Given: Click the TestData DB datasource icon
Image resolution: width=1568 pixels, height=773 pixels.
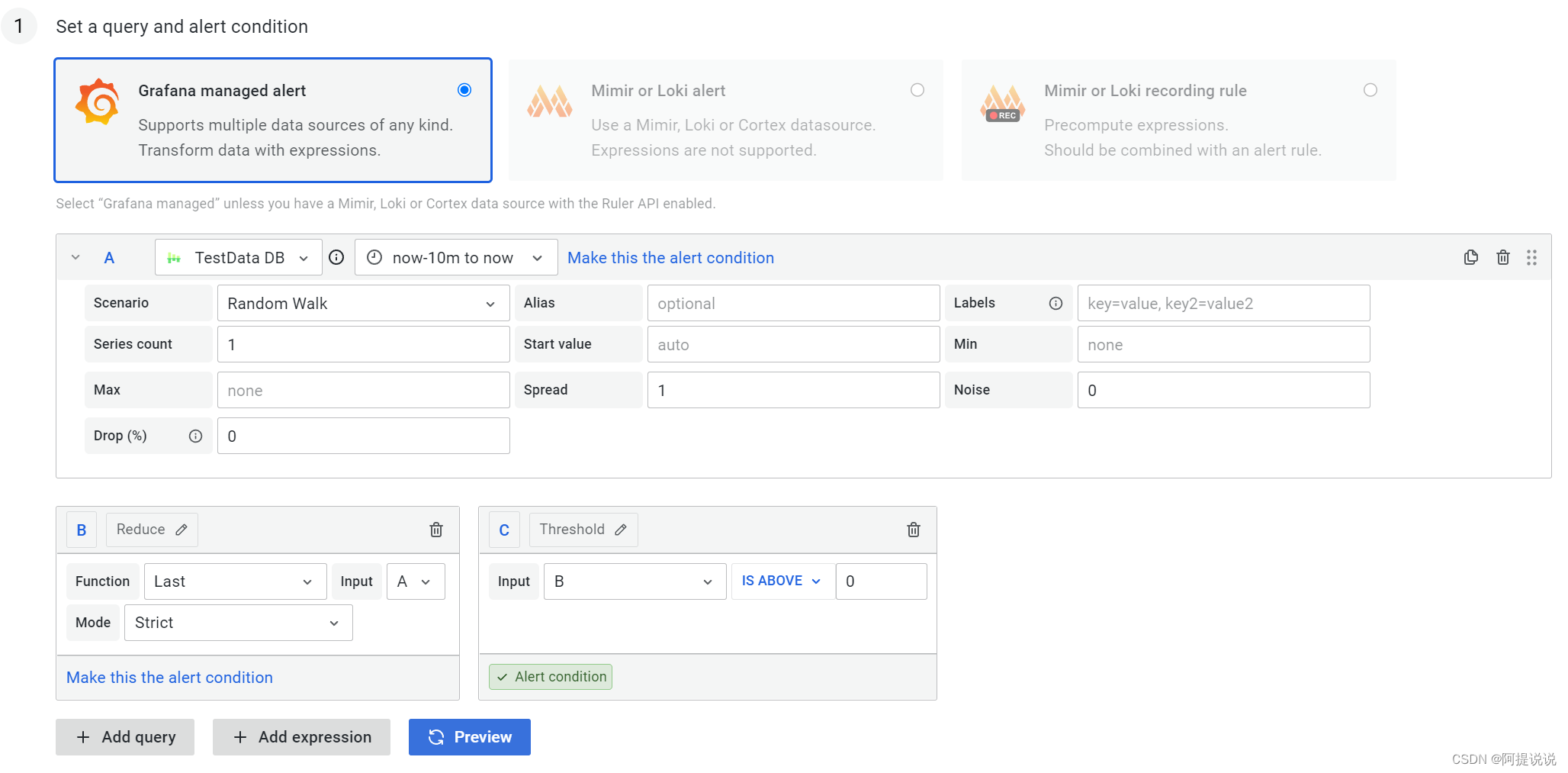Looking at the screenshot, I should point(175,258).
